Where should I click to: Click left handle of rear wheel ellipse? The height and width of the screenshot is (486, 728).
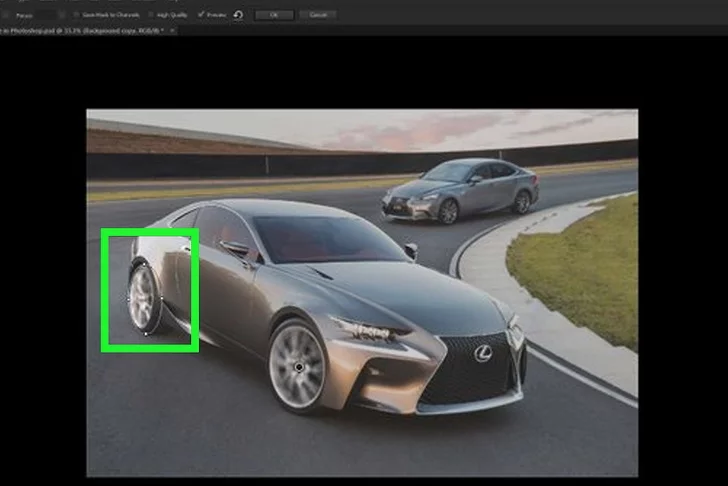(128, 299)
